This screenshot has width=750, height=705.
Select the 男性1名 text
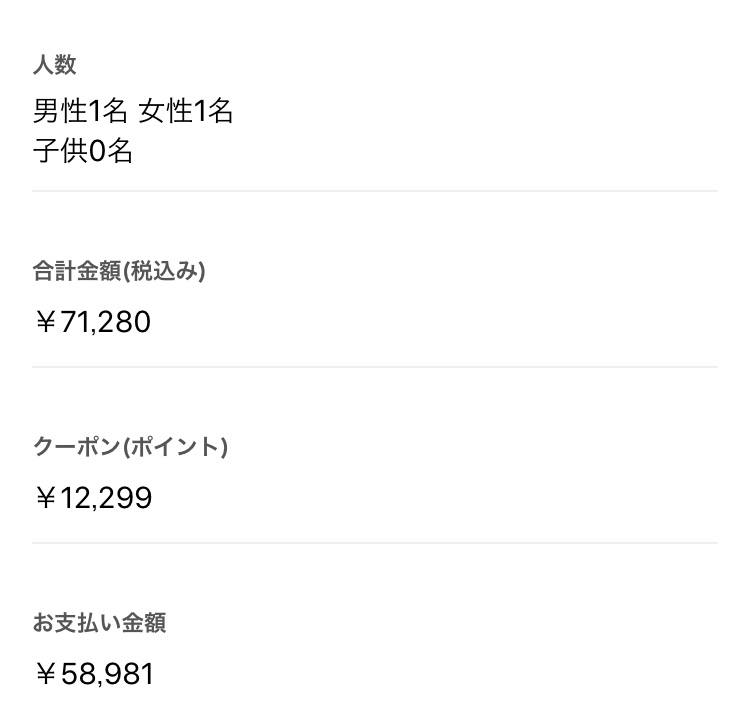pyautogui.click(x=80, y=111)
